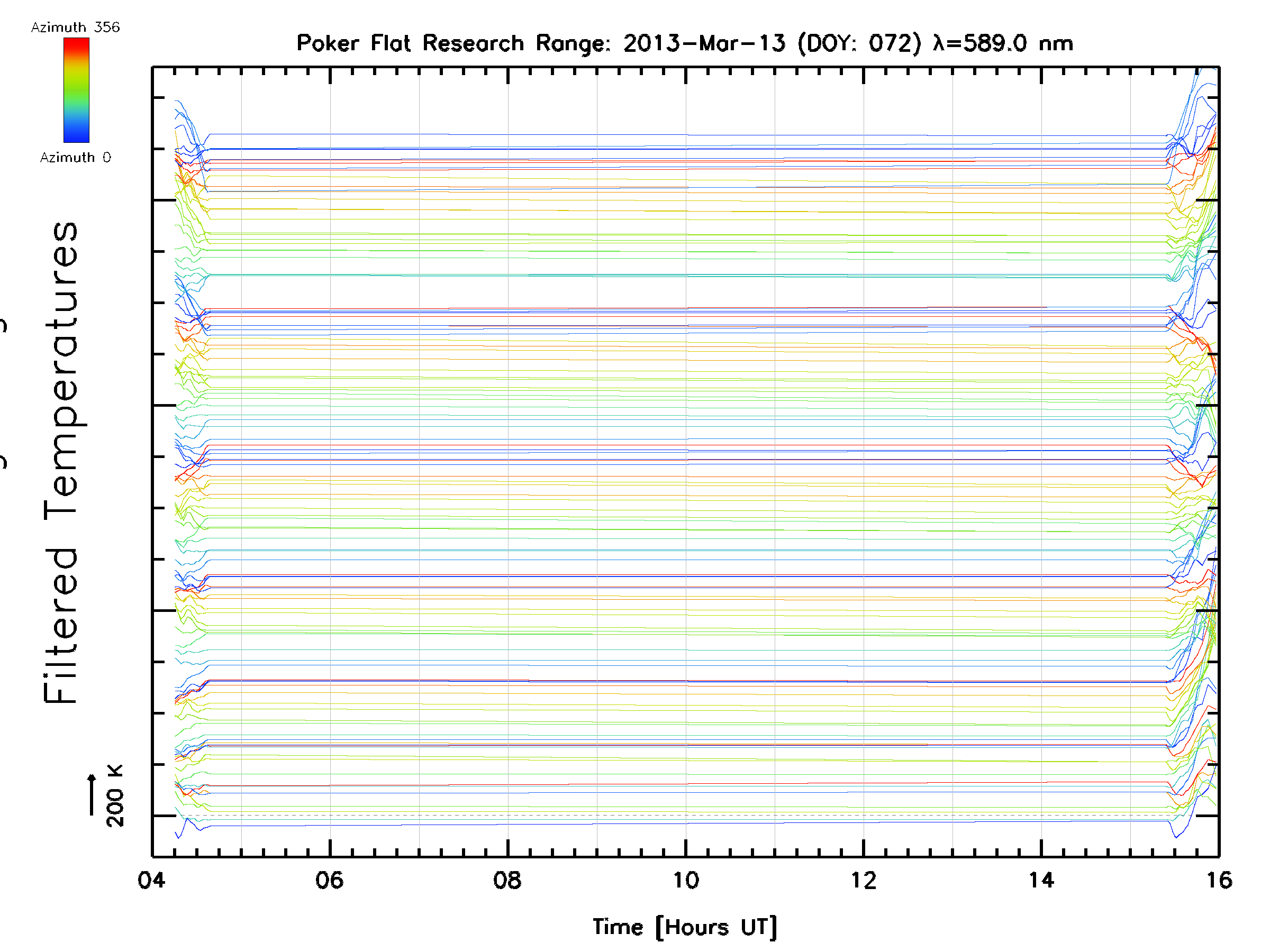The height and width of the screenshot is (952, 1270).
Task: Click the 'Azimuth 356' legend label
Action: pos(75,28)
